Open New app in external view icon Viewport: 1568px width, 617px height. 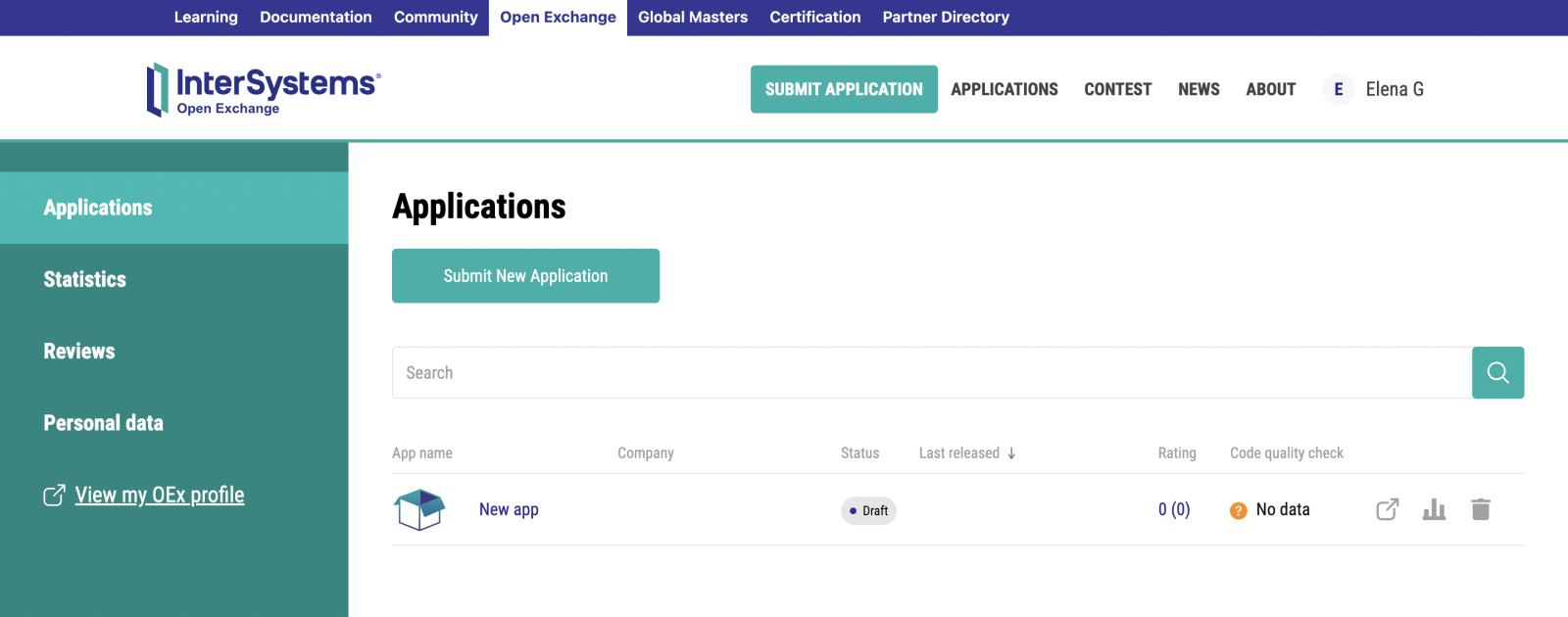pyautogui.click(x=1387, y=509)
